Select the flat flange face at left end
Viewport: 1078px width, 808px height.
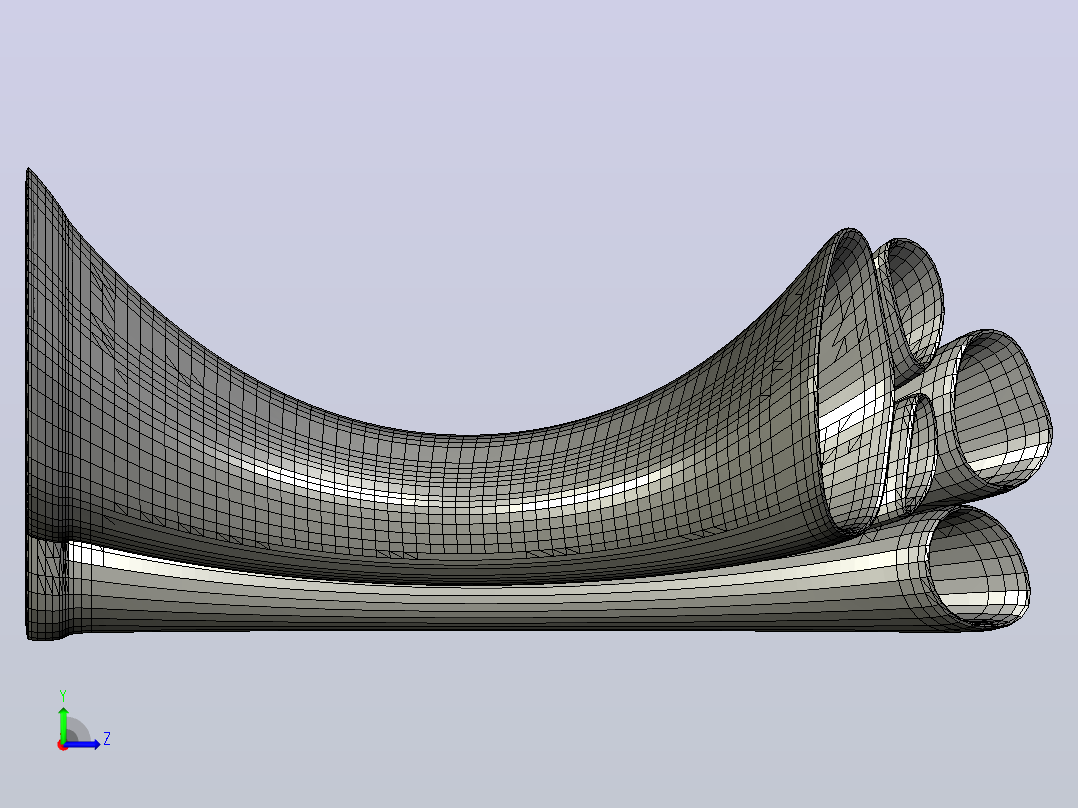click(x=45, y=406)
